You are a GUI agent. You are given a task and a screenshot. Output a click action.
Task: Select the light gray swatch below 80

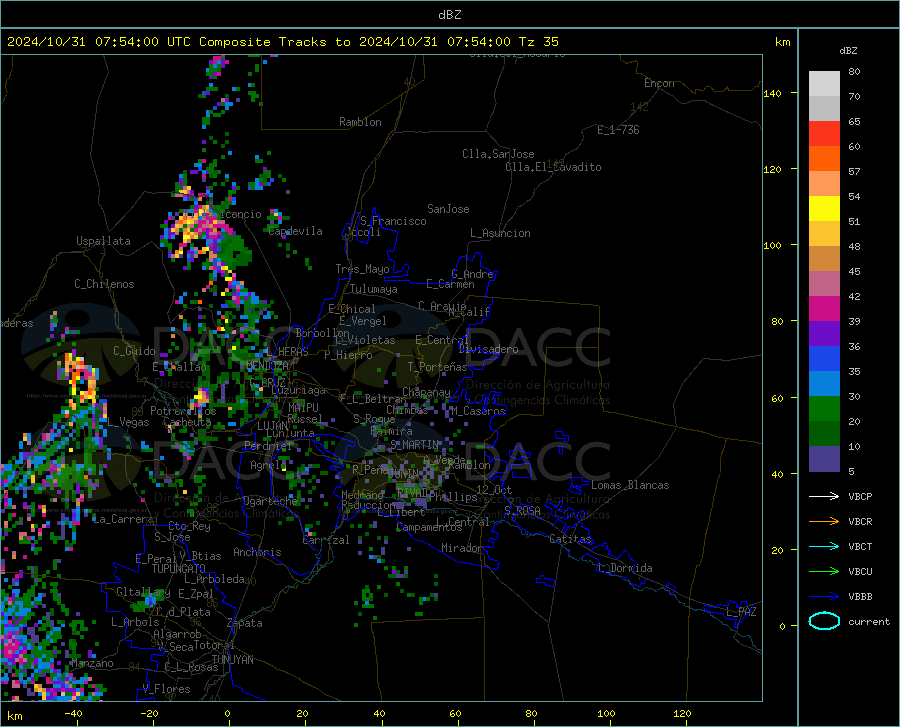[824, 84]
